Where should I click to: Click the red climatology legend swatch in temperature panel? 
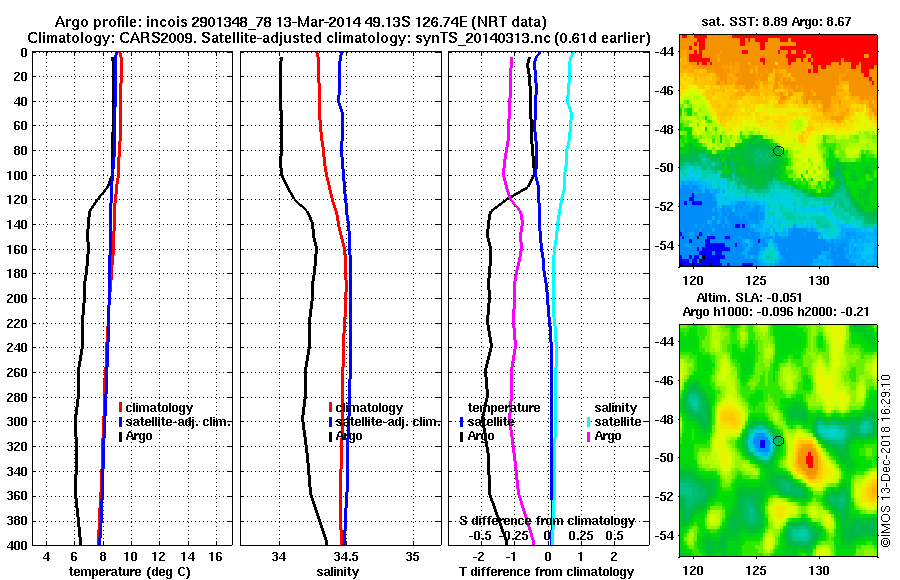coord(121,408)
